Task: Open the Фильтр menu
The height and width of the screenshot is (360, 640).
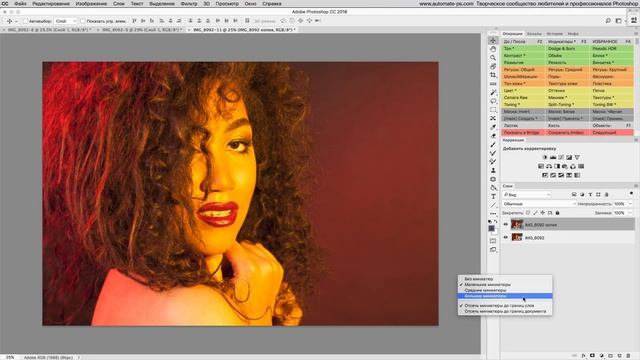Action: (189, 4)
